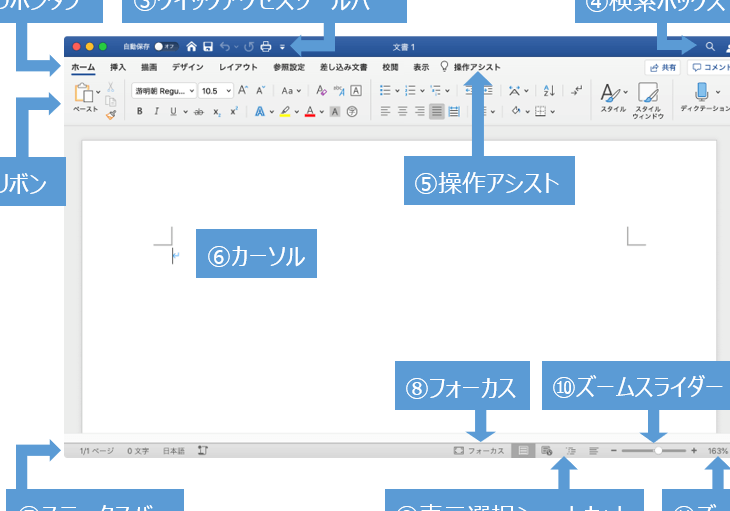Screen dimensions: 730x511
Task: Click the フォーカス (Focus) button in status bar
Action: [x=479, y=450]
